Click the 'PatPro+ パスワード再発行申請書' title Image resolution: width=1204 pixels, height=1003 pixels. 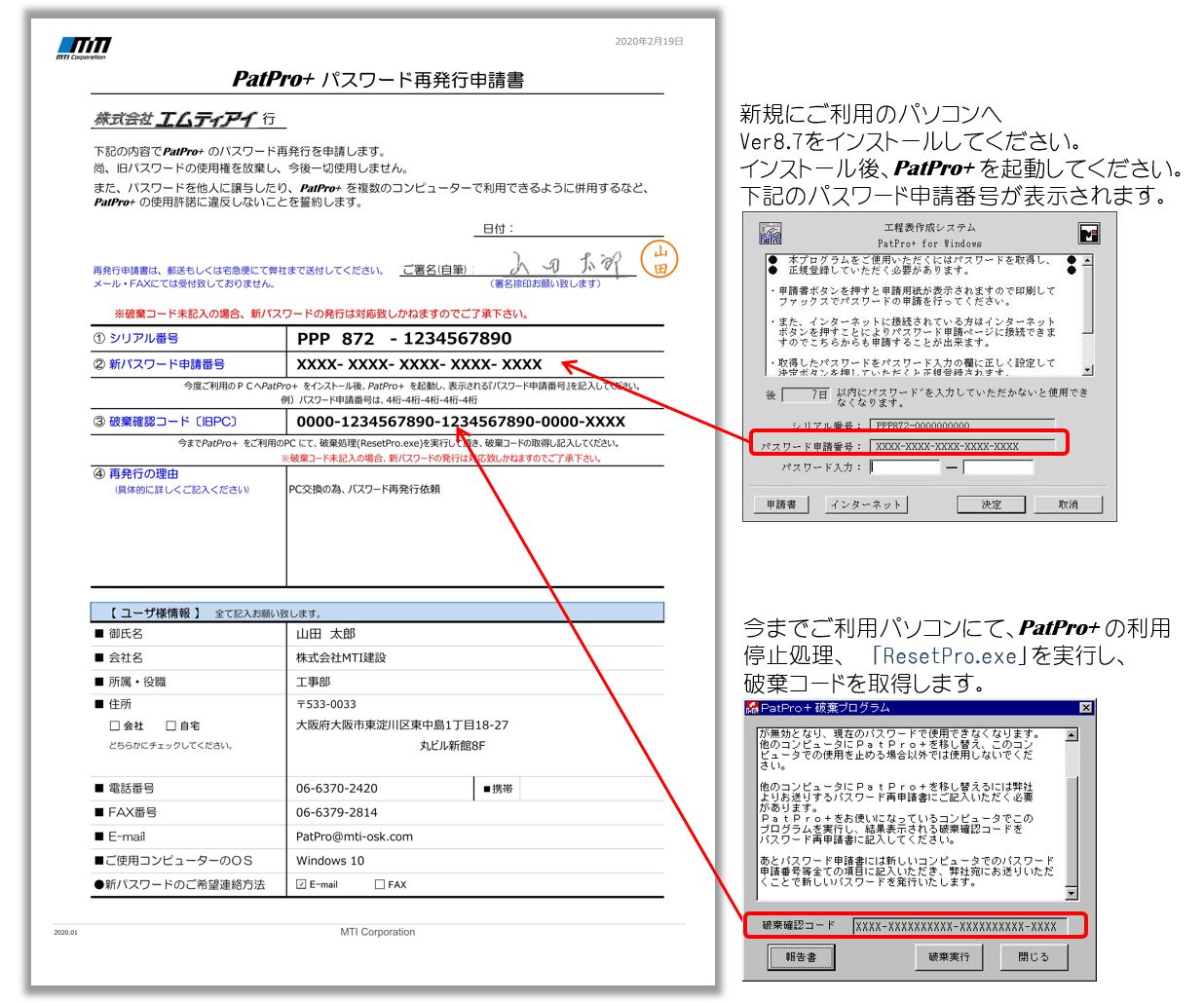[x=378, y=79]
